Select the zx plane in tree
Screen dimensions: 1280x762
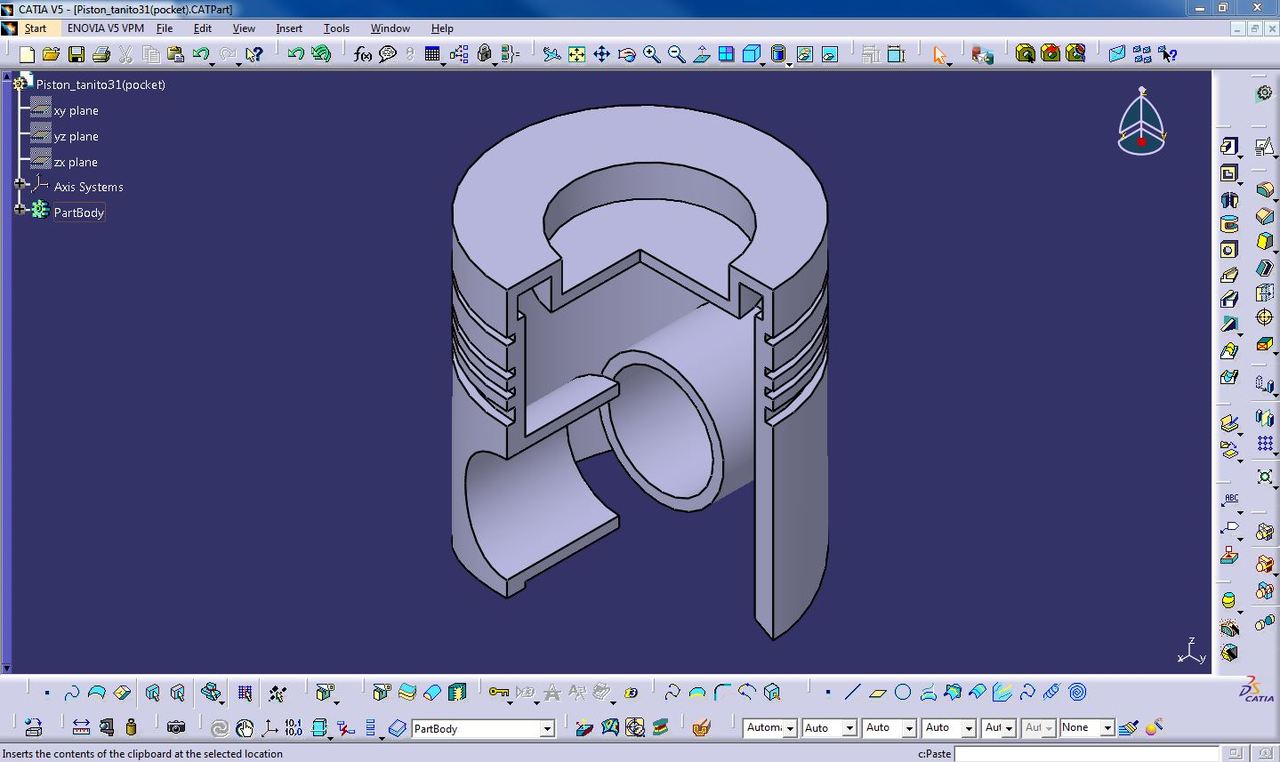[76, 162]
